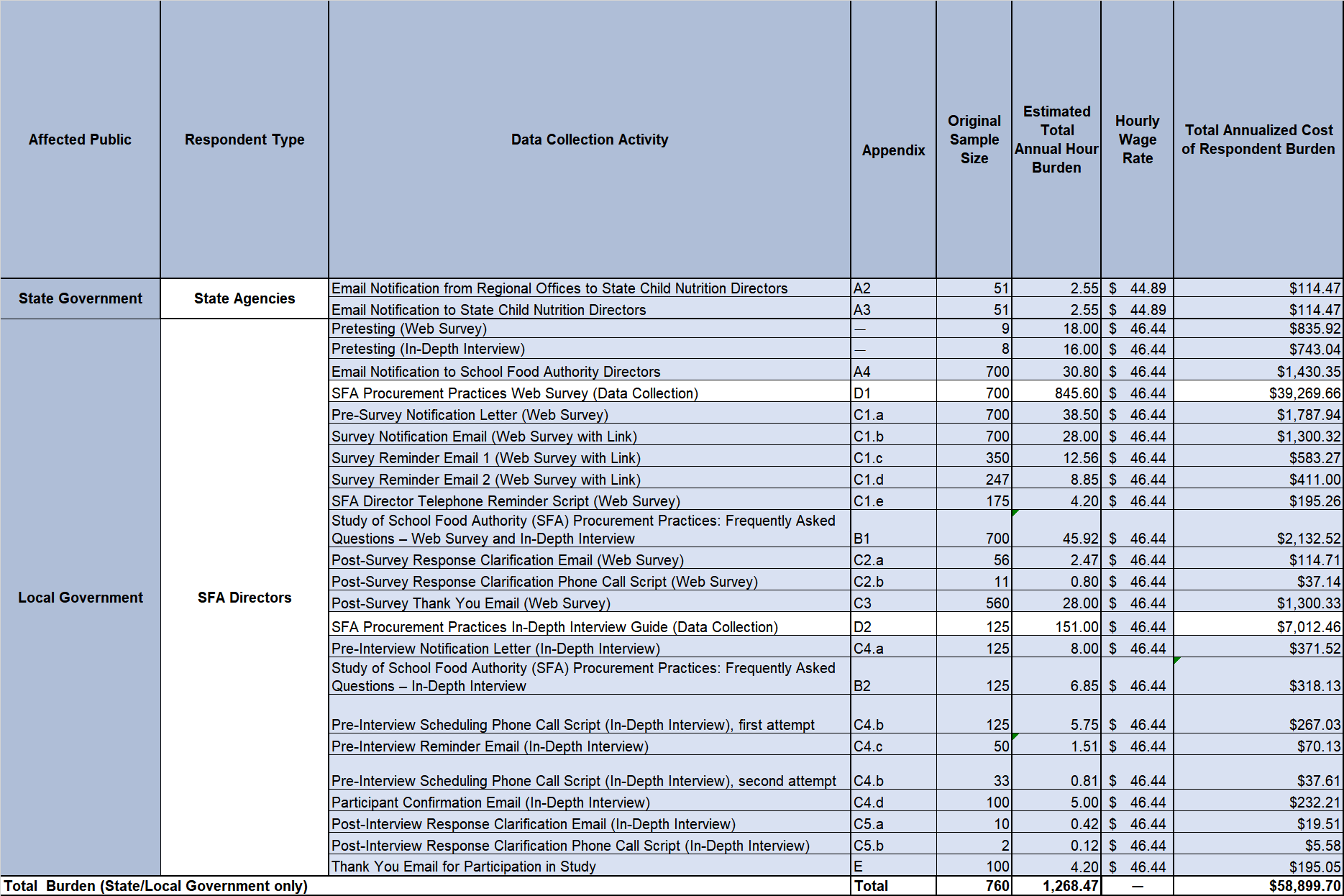1344x896 pixels.
Task: Click appendix cell 'A4'
Action: 893,371
